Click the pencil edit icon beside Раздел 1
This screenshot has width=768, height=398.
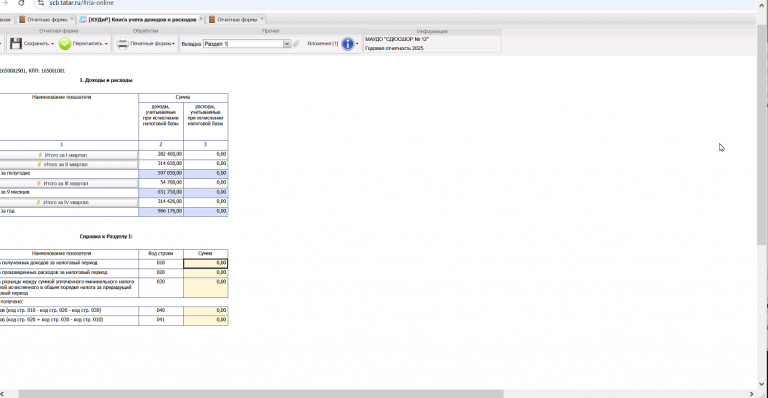[296, 44]
